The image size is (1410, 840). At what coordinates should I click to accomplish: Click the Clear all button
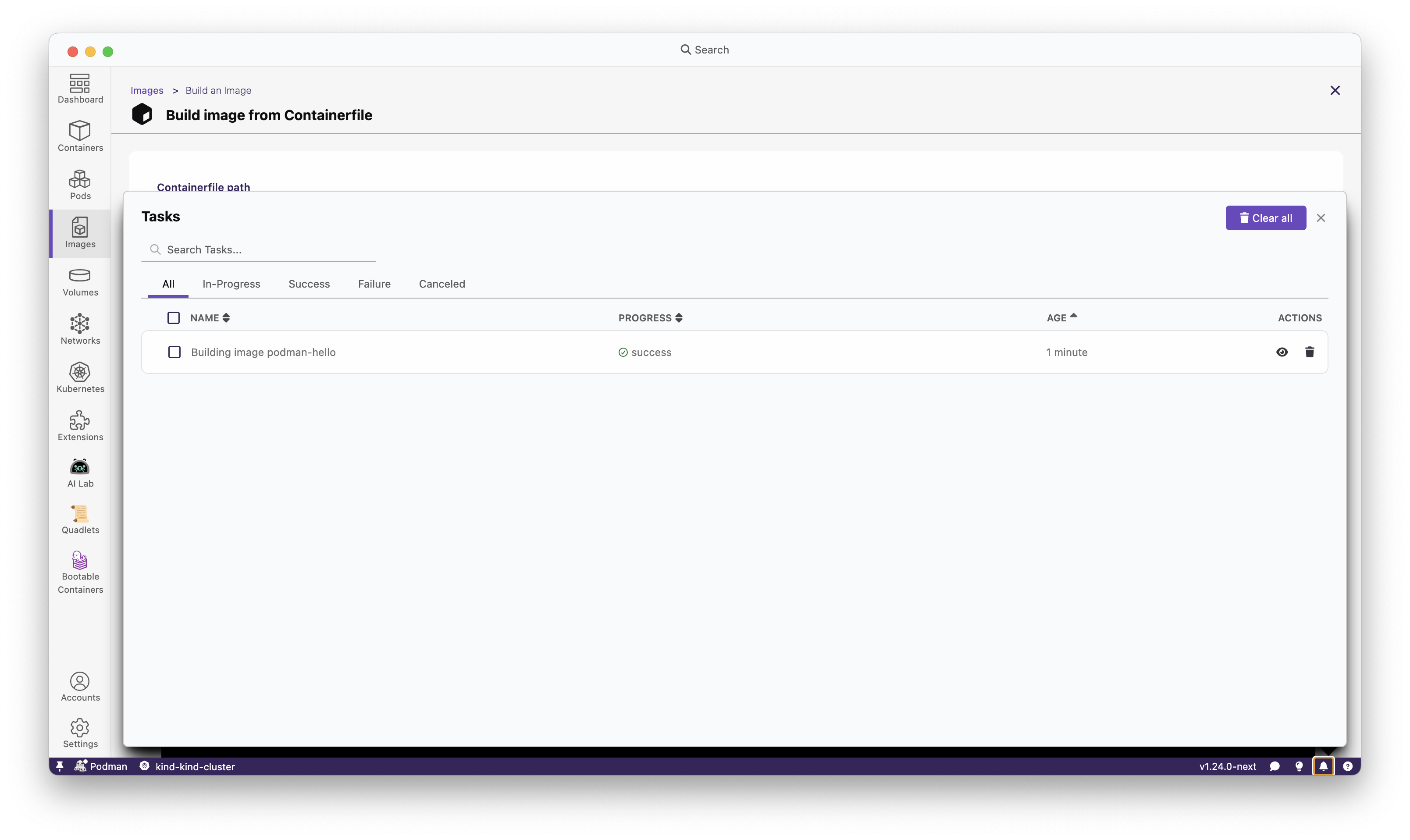[x=1265, y=218]
